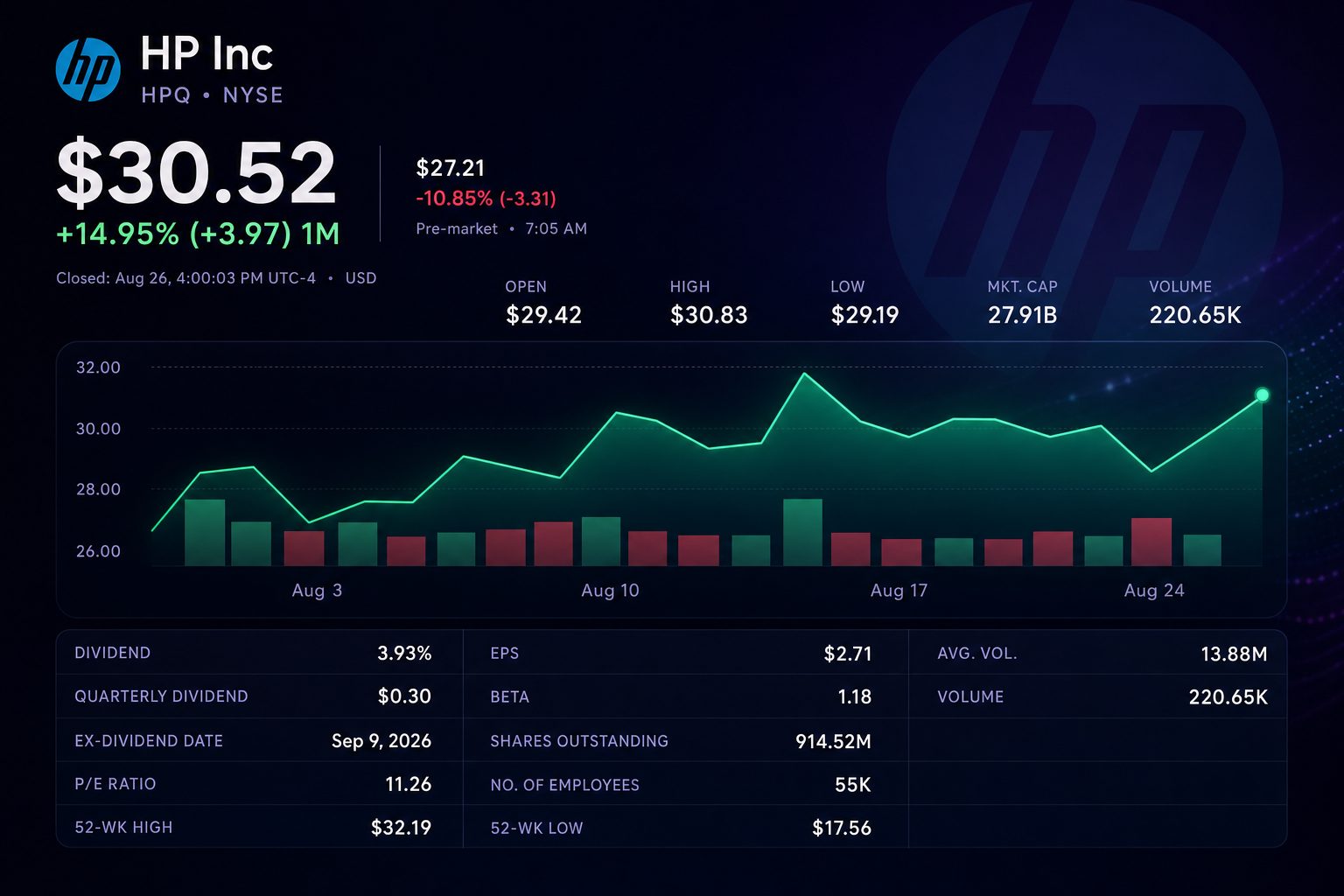Click the last green volume bar at chart's right
The width and height of the screenshot is (1344, 896).
(x=1202, y=550)
